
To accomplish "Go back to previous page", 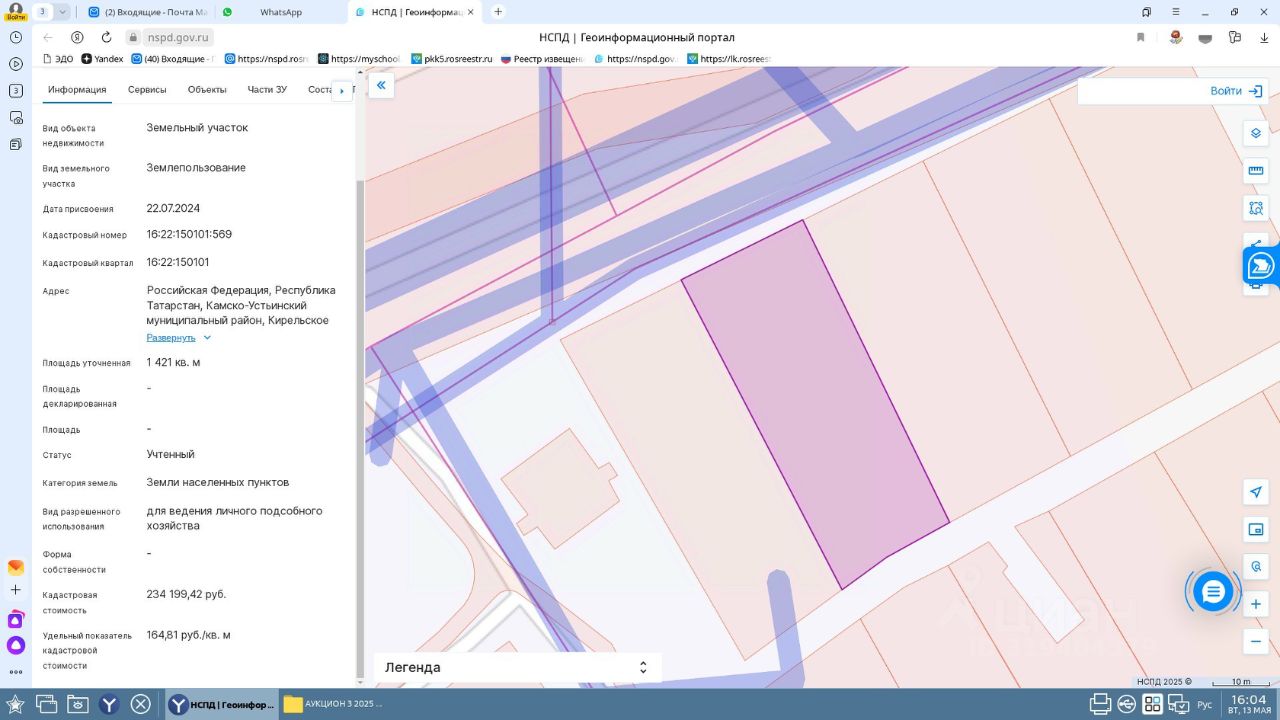I will [x=47, y=37].
